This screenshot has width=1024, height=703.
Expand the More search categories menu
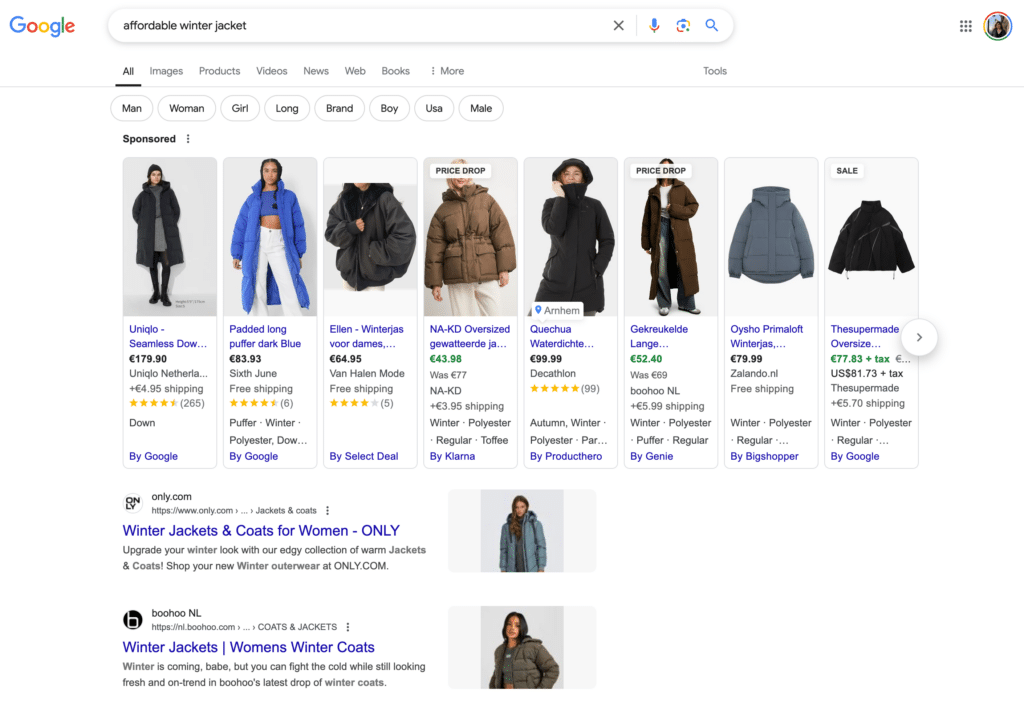coord(447,71)
